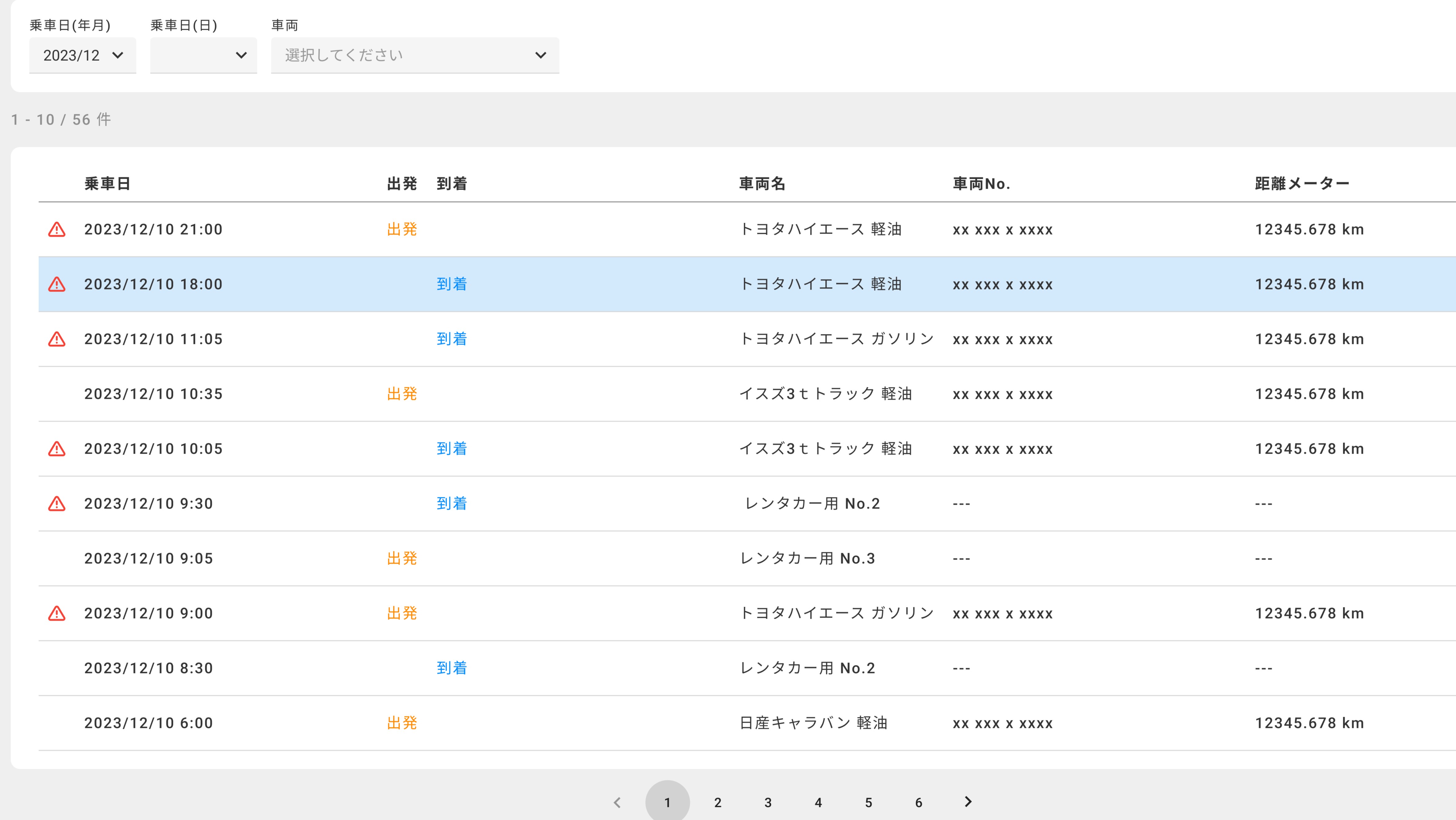Click date 2023/12/10 11:05

click(x=153, y=339)
